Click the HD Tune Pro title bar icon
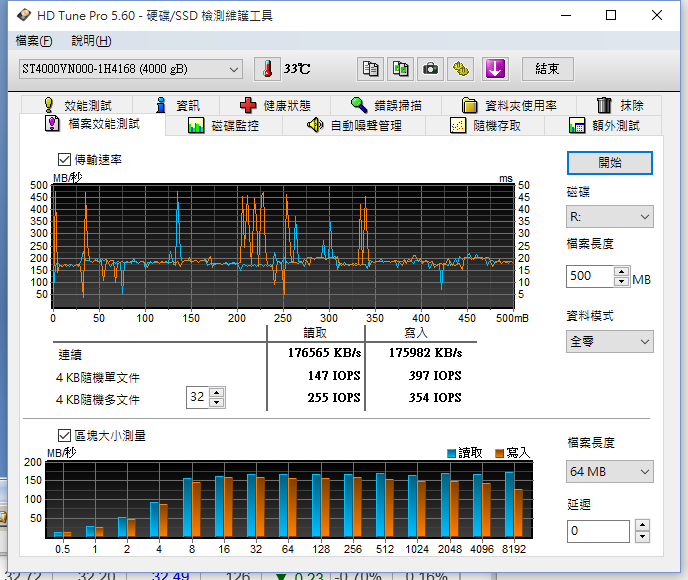Viewport: 688px width, 580px height. pyautogui.click(x=24, y=15)
